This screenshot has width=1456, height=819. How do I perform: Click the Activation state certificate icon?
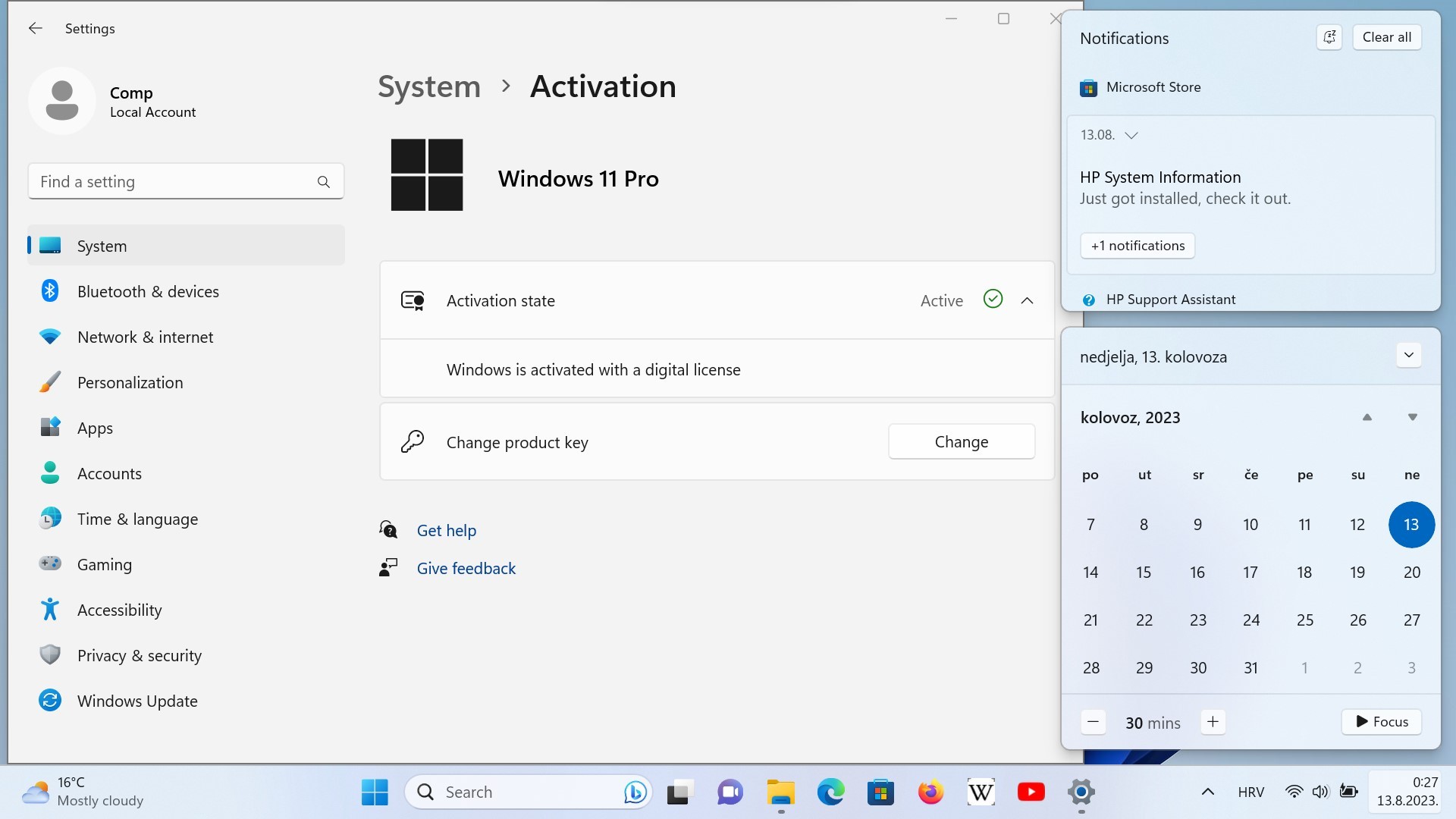click(413, 301)
